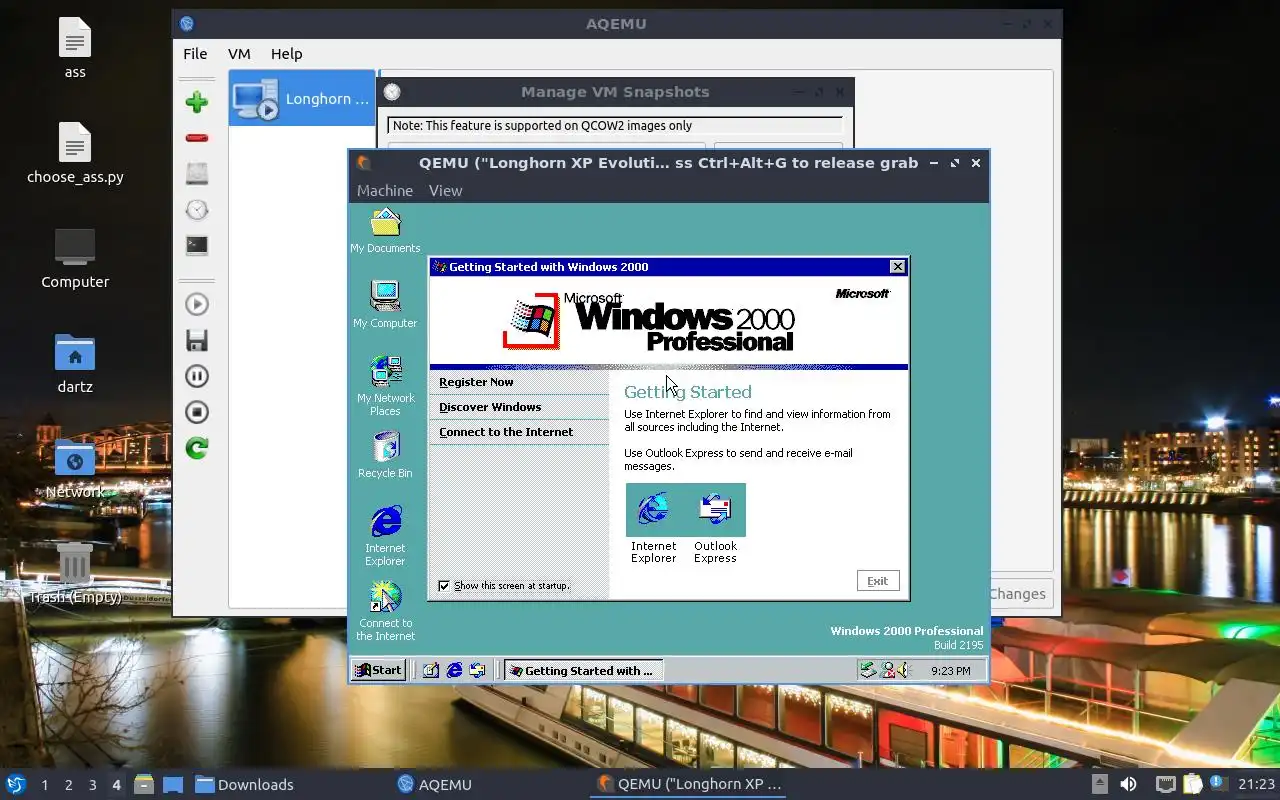The image size is (1280, 800).
Task: Open choose_ass.py file on desktop
Action: click(x=75, y=153)
